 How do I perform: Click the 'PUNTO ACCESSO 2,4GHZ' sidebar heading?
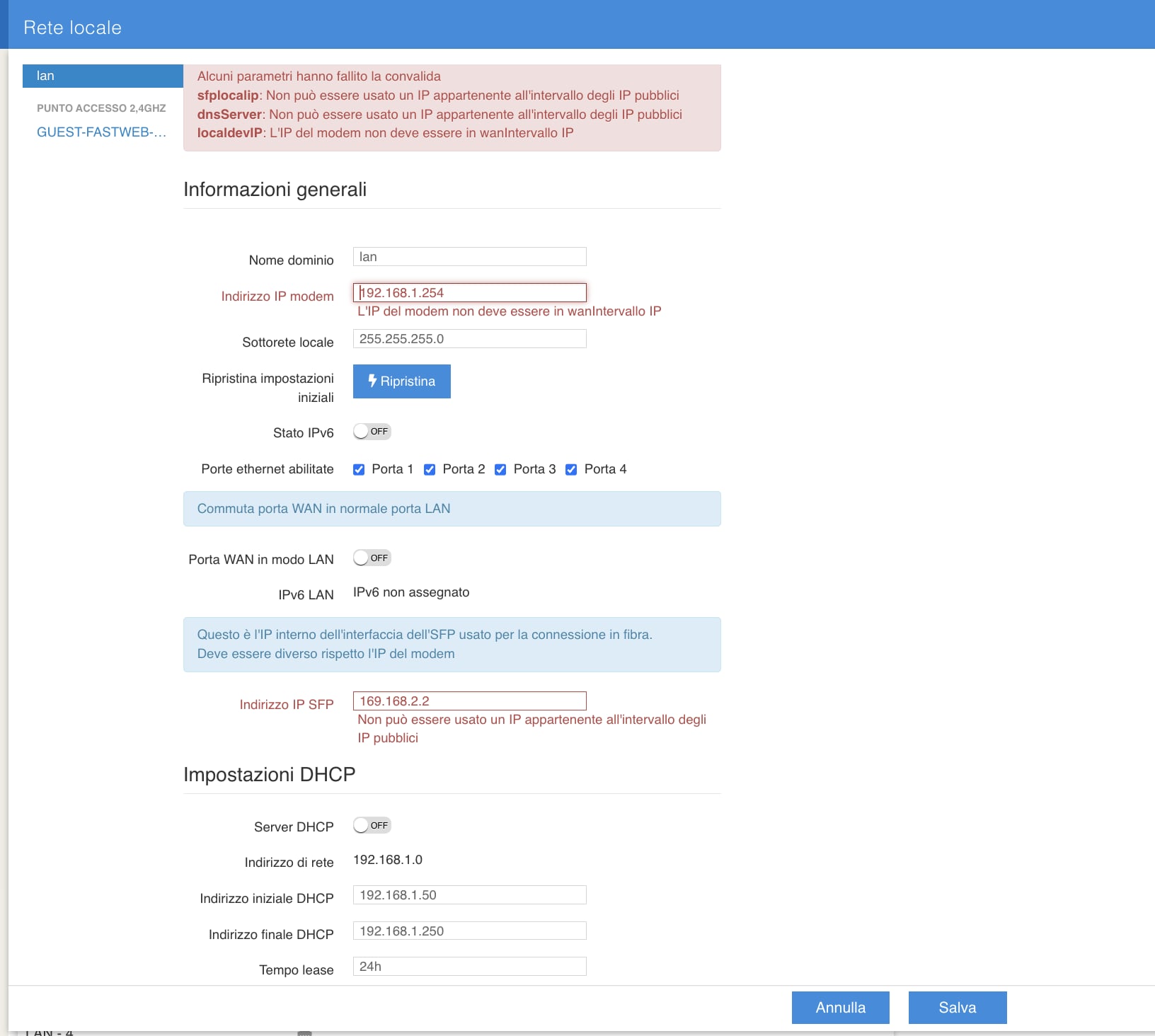(101, 108)
